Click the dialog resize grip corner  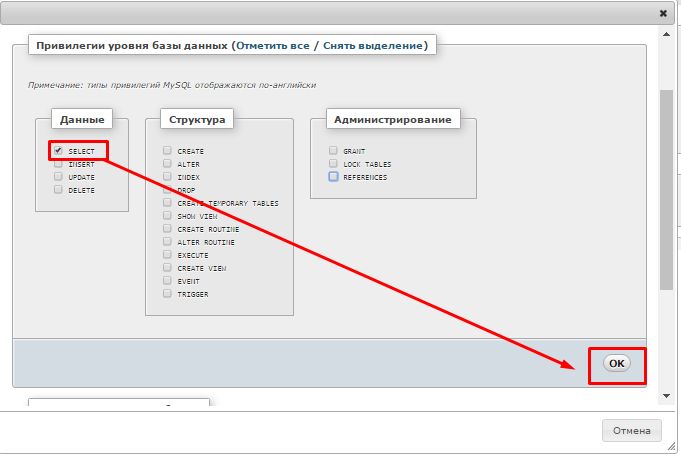point(672,446)
